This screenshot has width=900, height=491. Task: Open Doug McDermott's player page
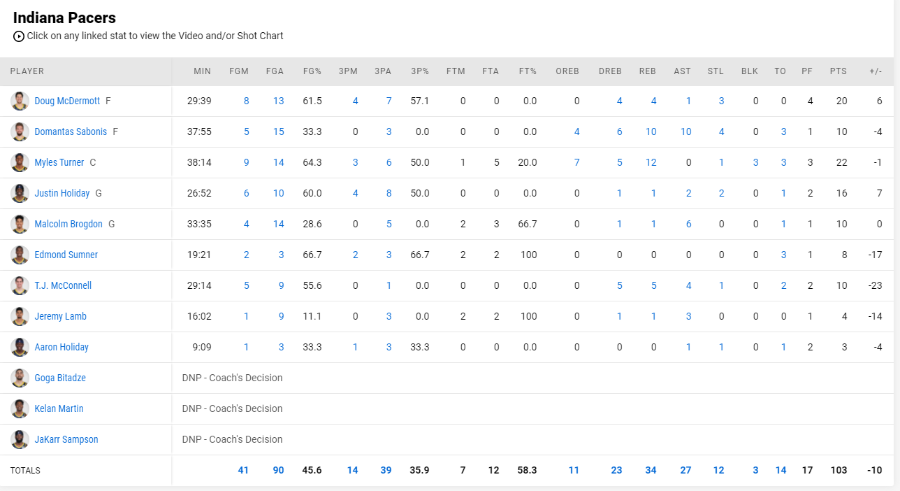point(67,101)
